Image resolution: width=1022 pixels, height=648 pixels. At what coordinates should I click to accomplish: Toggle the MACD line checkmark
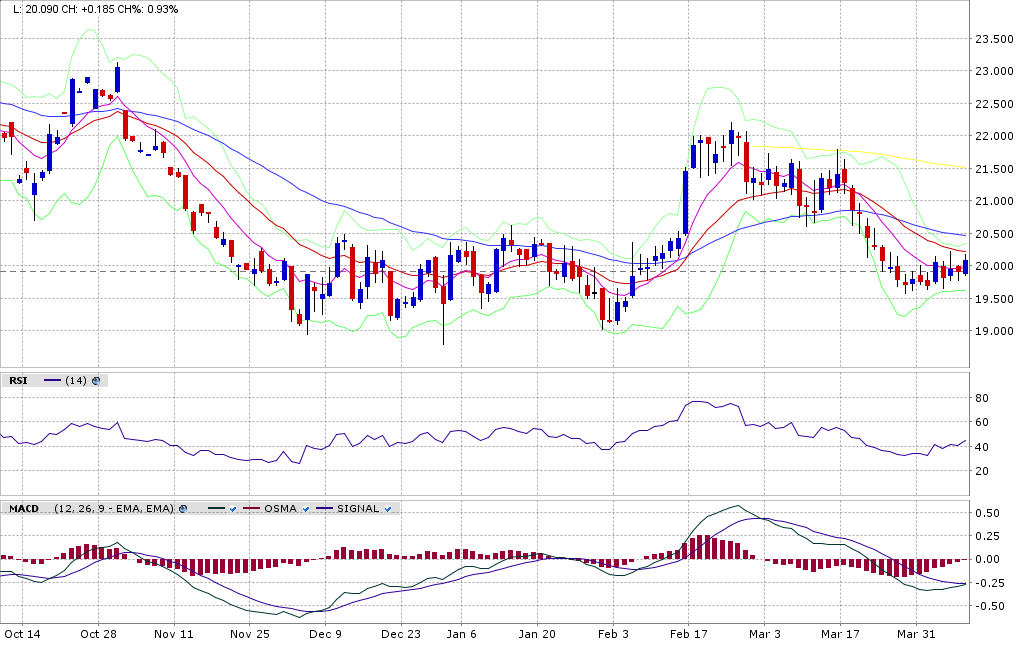point(232,509)
